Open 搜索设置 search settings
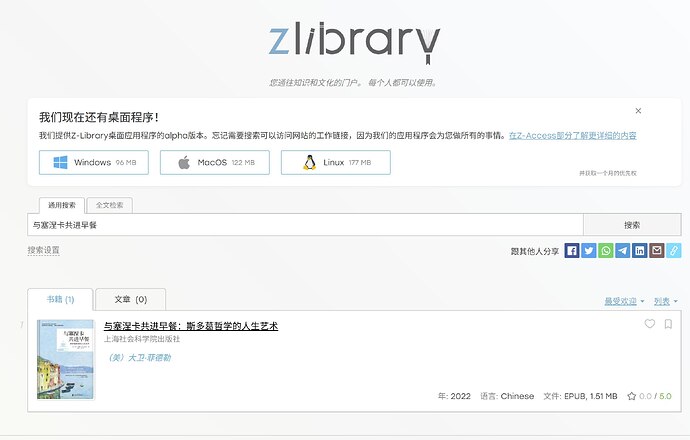The height and width of the screenshot is (440, 690). pos(44,250)
